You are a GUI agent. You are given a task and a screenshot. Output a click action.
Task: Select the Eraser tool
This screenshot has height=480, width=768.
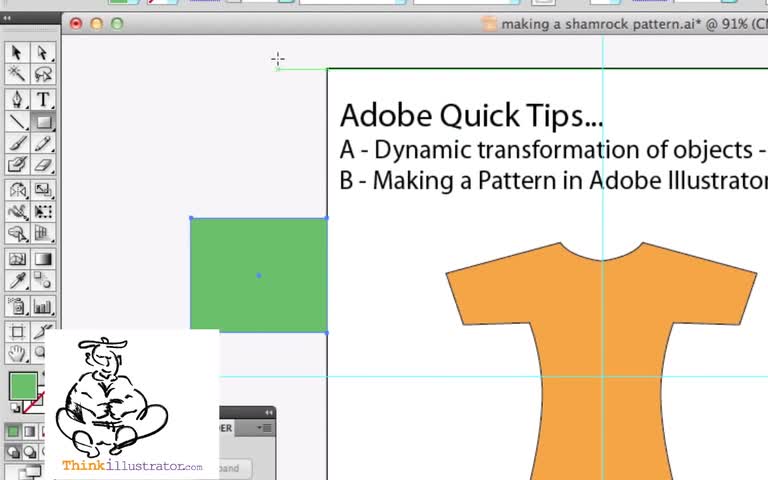pos(43,165)
